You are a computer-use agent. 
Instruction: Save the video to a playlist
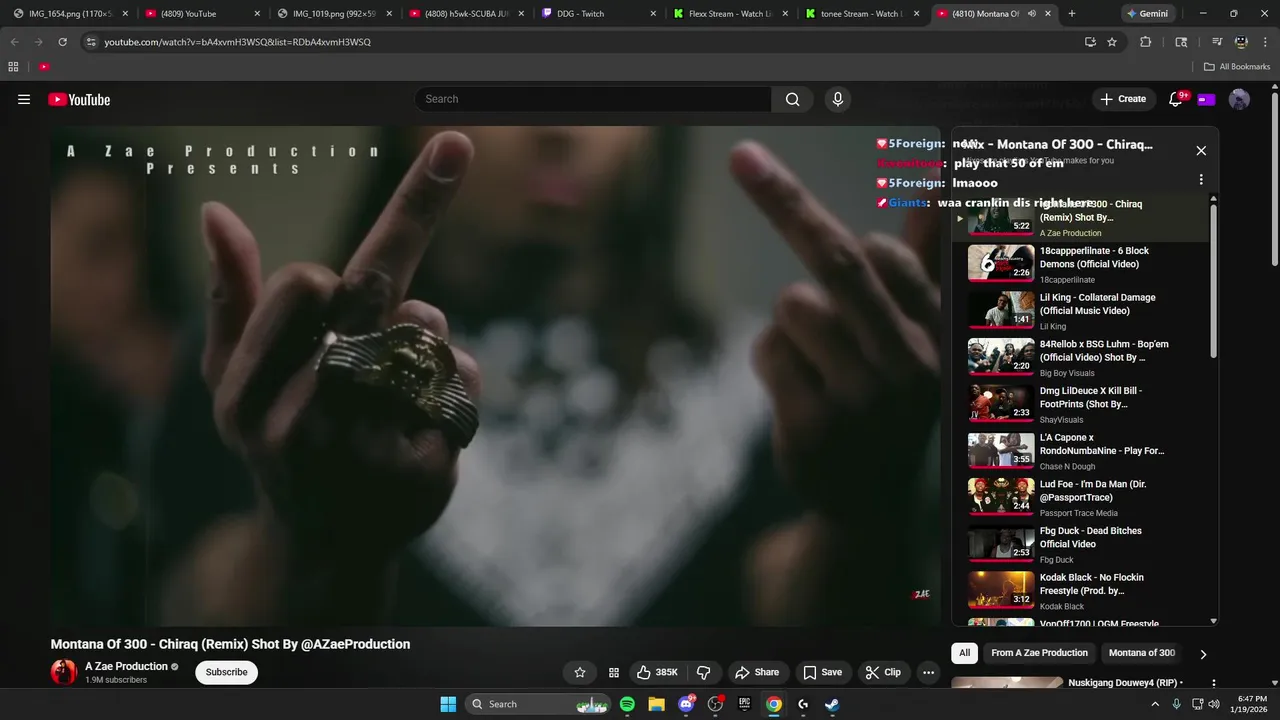click(823, 672)
